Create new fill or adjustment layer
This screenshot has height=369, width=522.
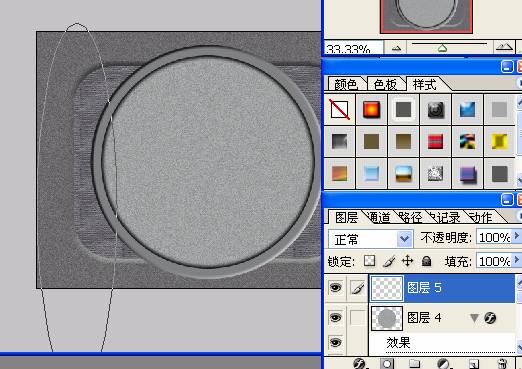pyautogui.click(x=443, y=364)
